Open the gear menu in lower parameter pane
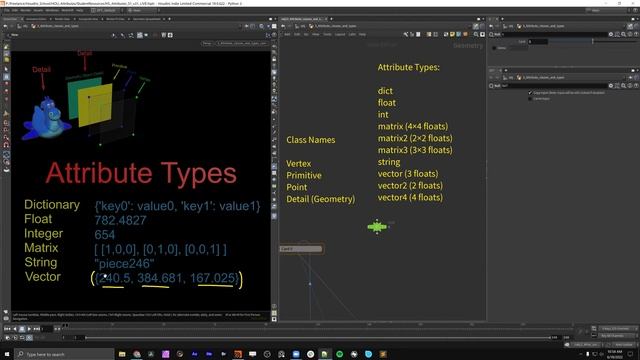Image resolution: width=640 pixels, height=360 pixels. click(x=611, y=86)
